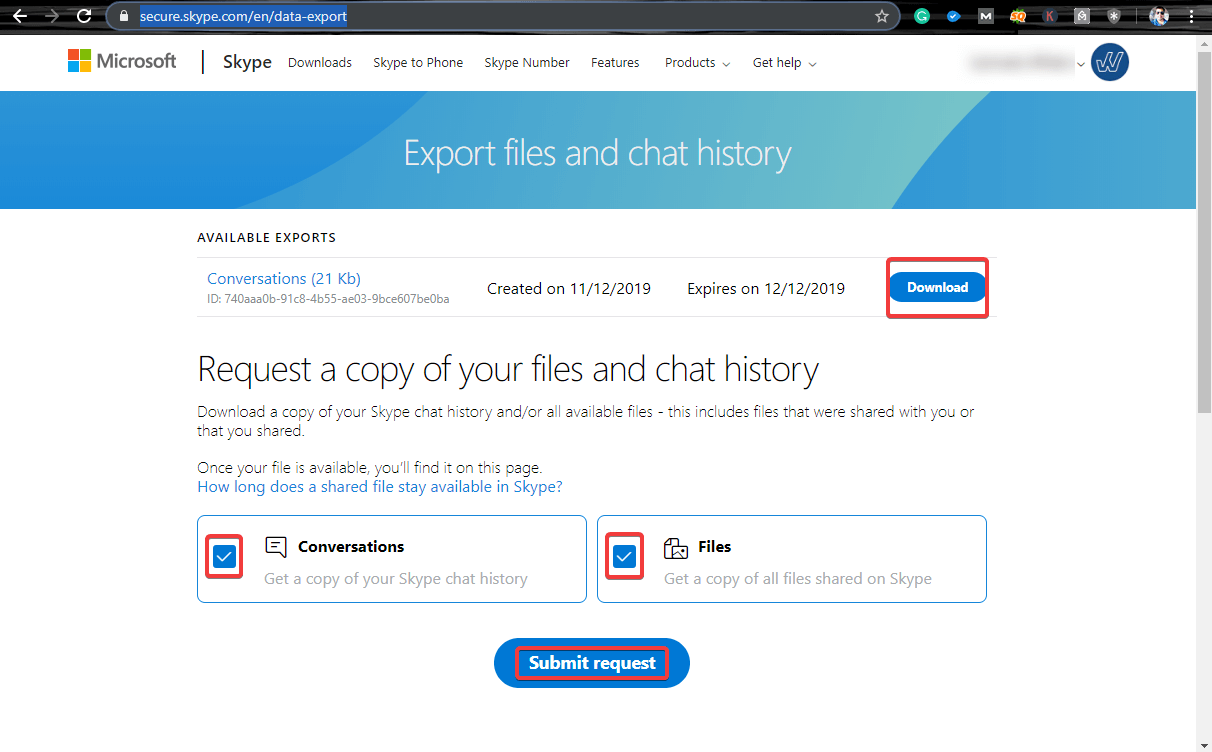The height and width of the screenshot is (752, 1212).
Task: Navigate to Skype to Phone
Action: coord(418,62)
